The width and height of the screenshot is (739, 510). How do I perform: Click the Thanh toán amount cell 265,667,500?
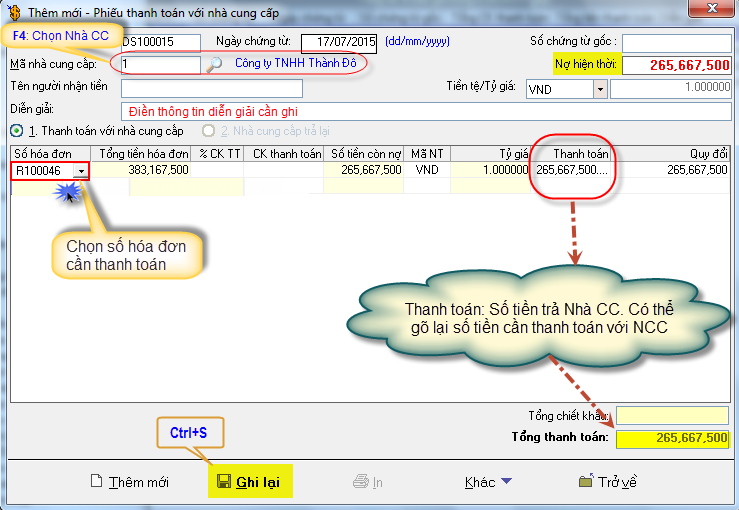pyautogui.click(x=571, y=171)
